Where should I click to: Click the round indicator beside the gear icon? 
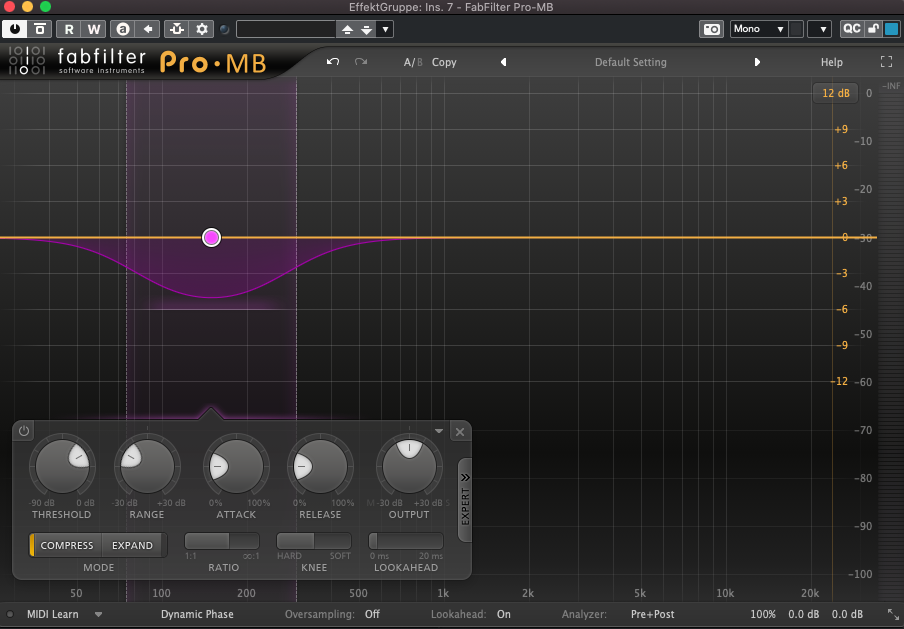pyautogui.click(x=225, y=29)
